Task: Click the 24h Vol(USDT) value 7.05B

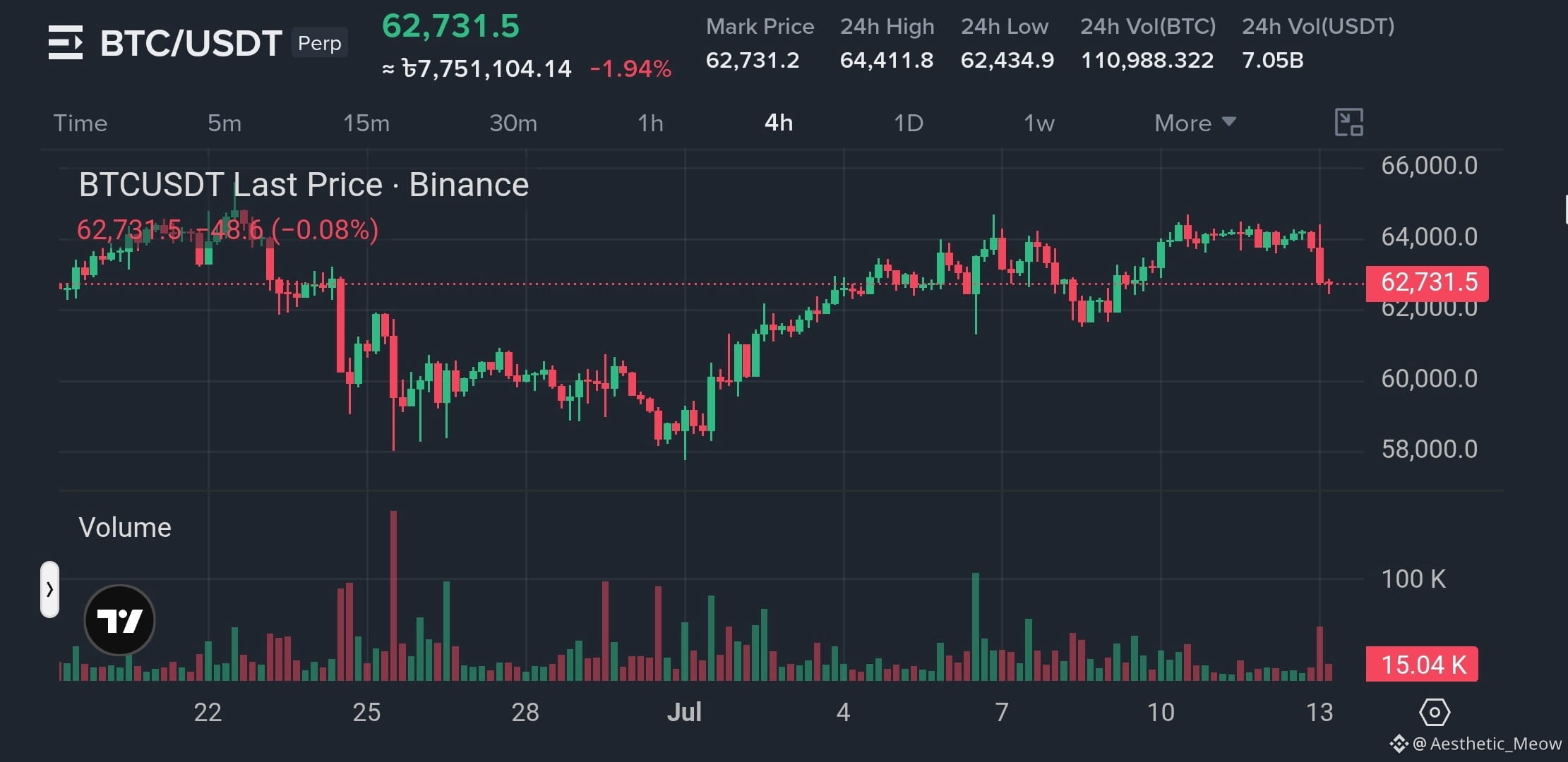Action: pyautogui.click(x=1273, y=60)
